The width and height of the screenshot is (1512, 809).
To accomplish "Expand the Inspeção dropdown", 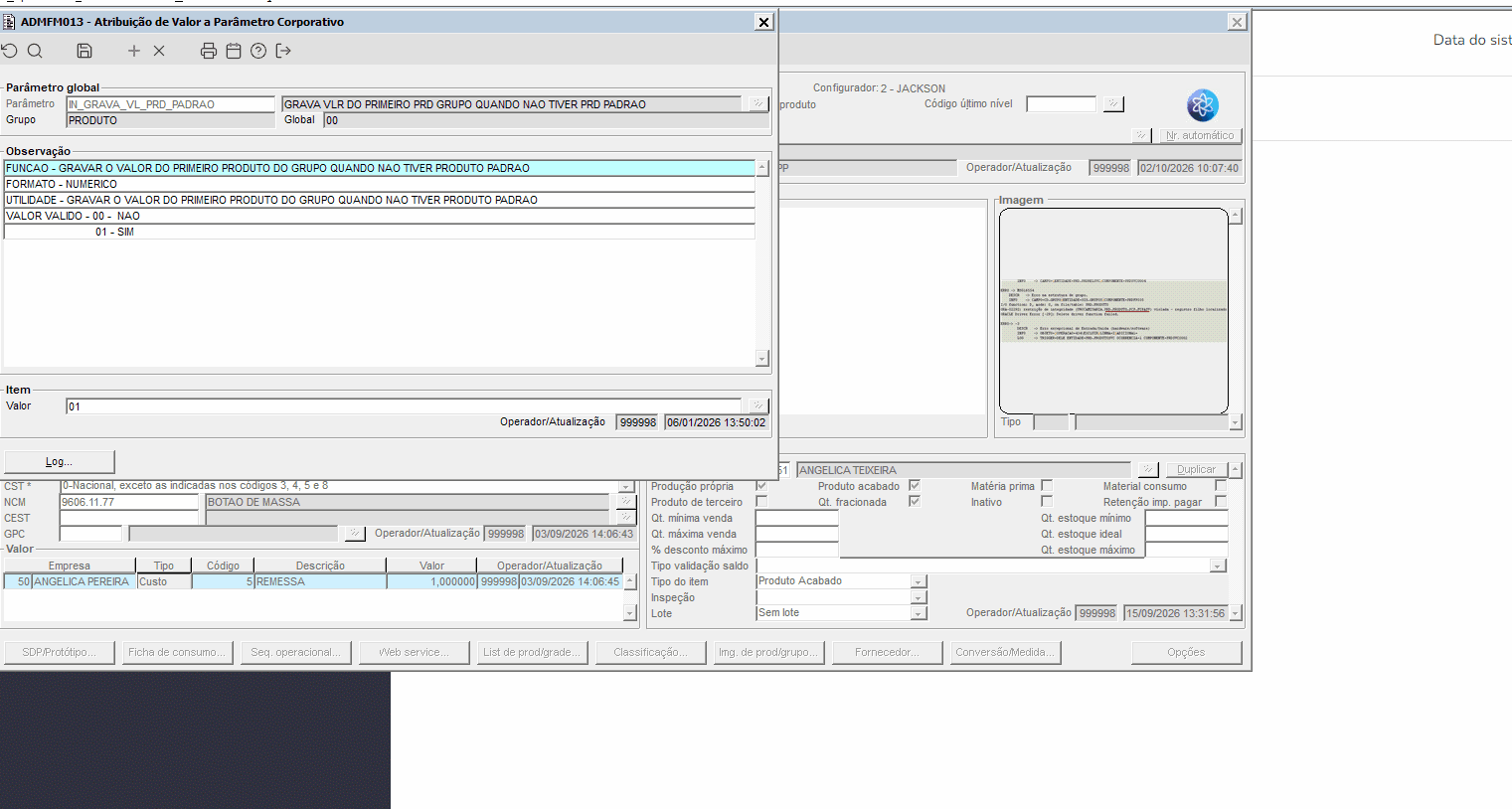I will tap(919, 597).
